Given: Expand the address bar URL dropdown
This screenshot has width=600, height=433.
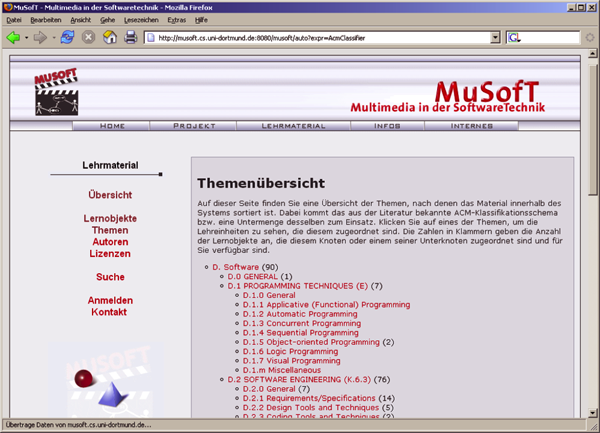Looking at the screenshot, I should [x=495, y=37].
